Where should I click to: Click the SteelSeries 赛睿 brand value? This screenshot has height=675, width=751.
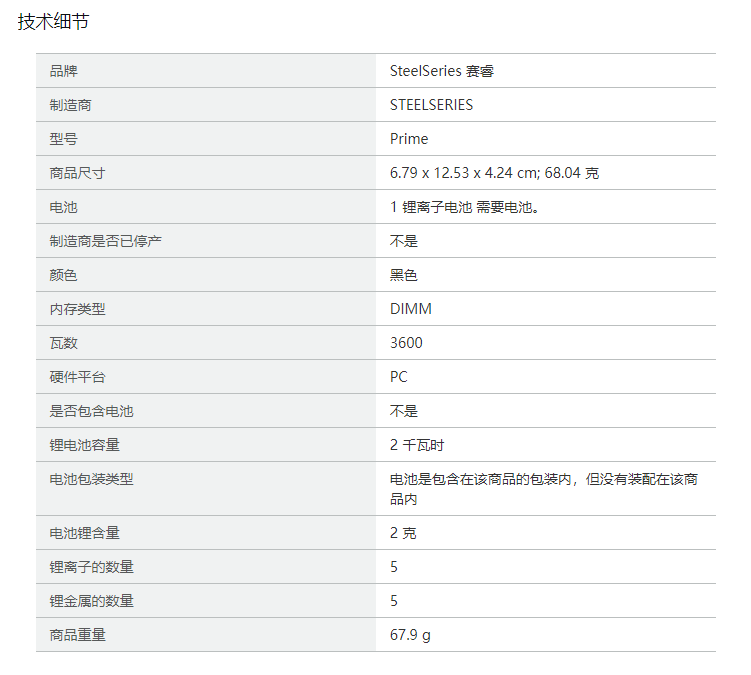pyautogui.click(x=442, y=71)
